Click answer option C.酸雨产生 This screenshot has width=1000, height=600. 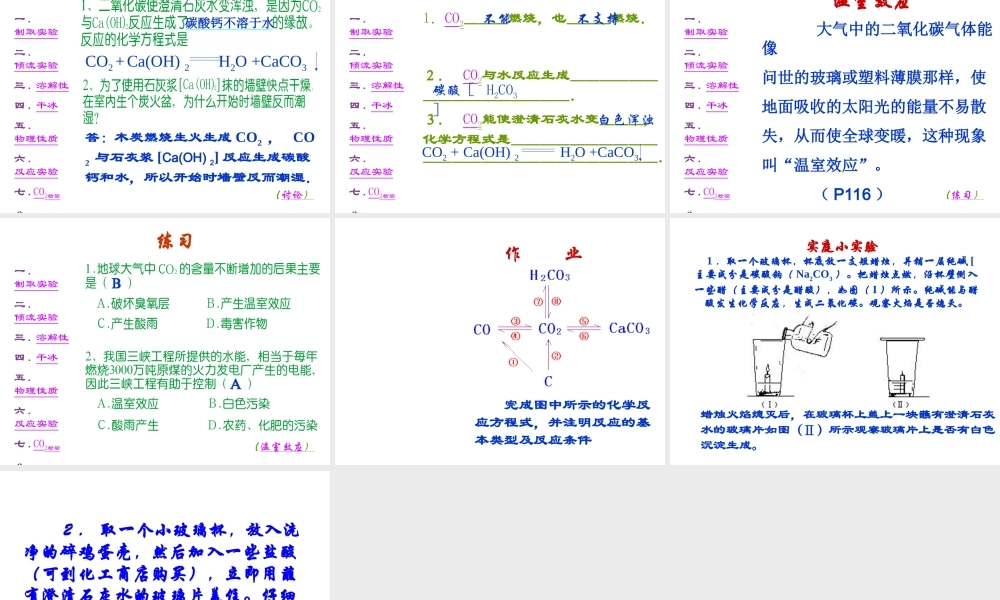(x=128, y=425)
